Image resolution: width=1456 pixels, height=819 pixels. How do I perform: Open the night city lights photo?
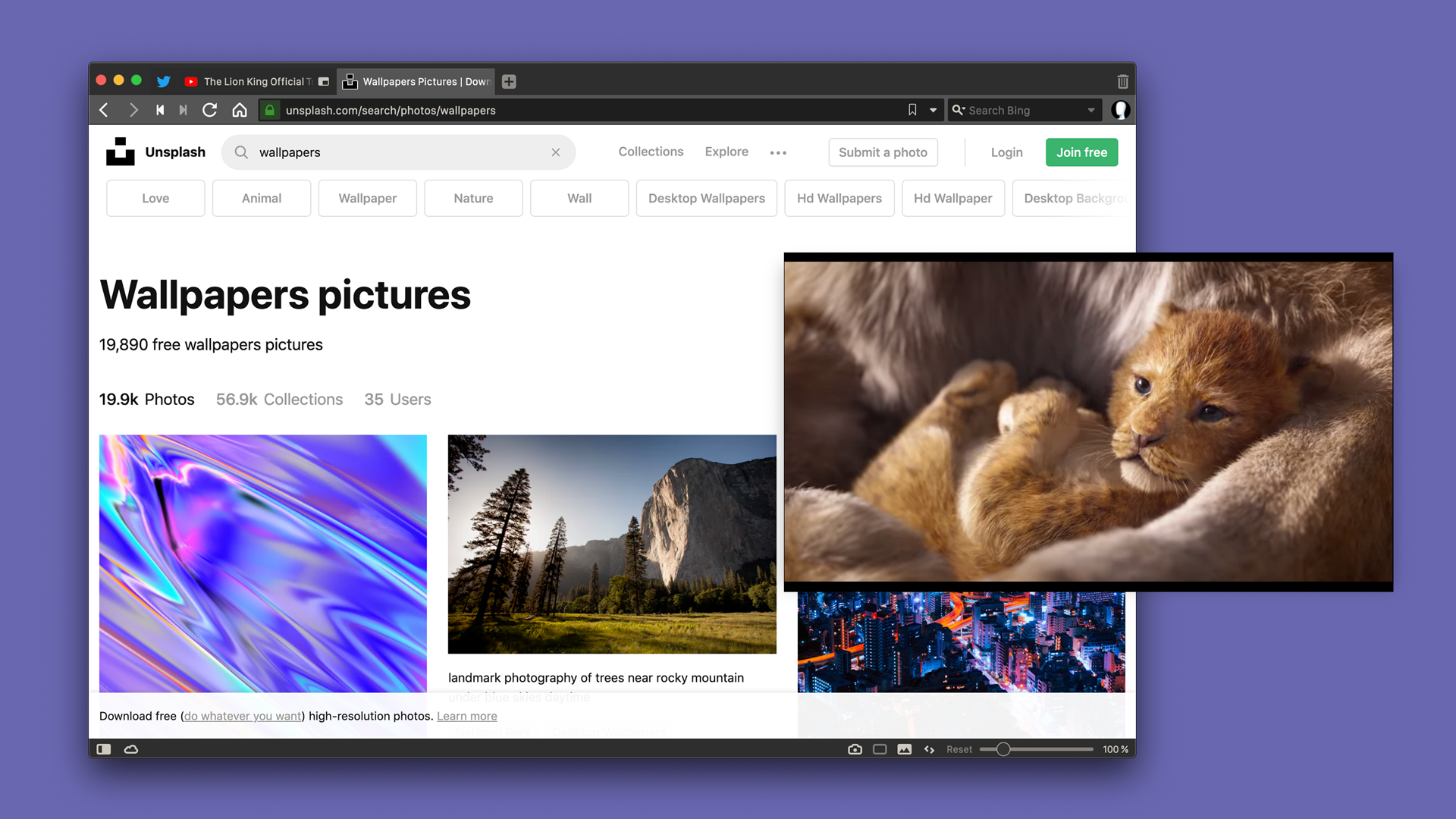click(961, 642)
